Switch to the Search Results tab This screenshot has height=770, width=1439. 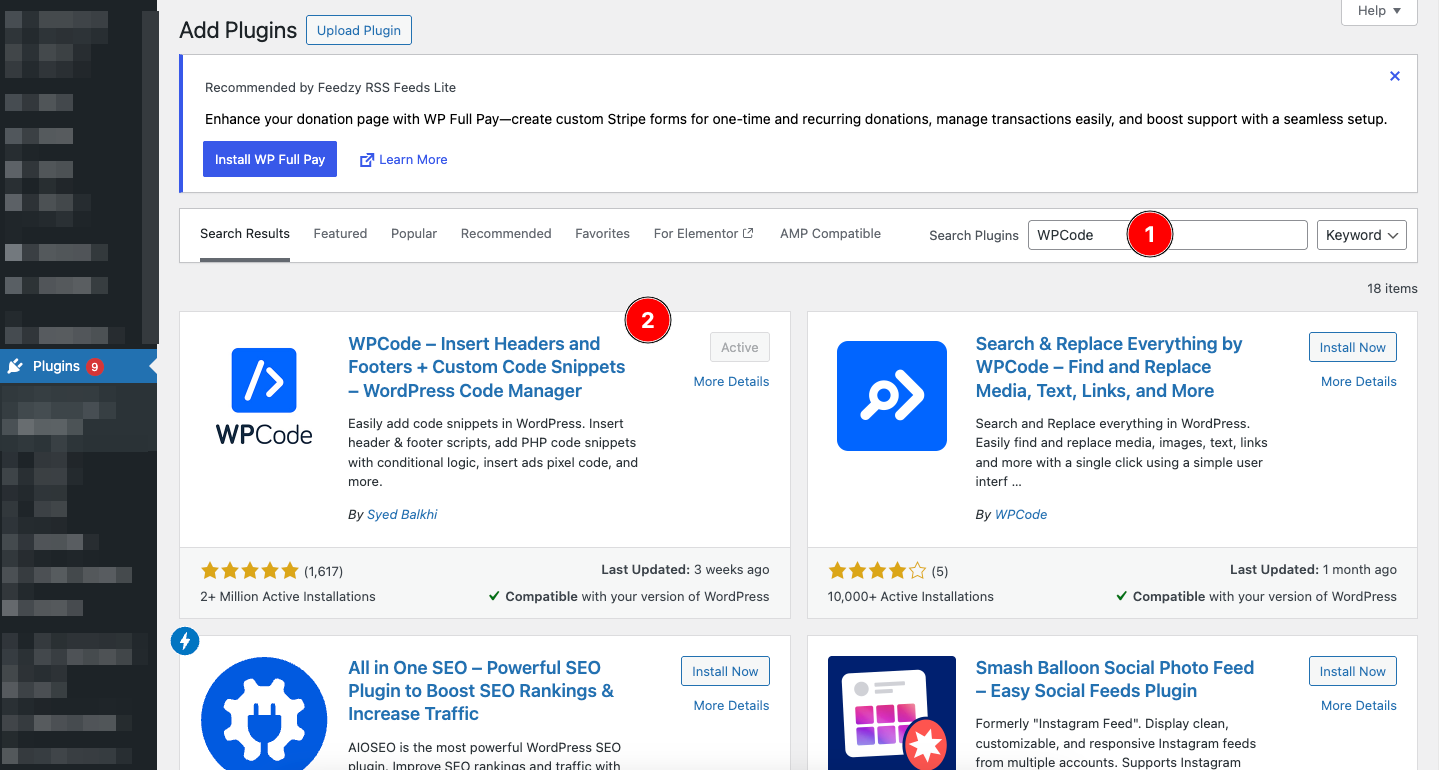click(x=245, y=234)
